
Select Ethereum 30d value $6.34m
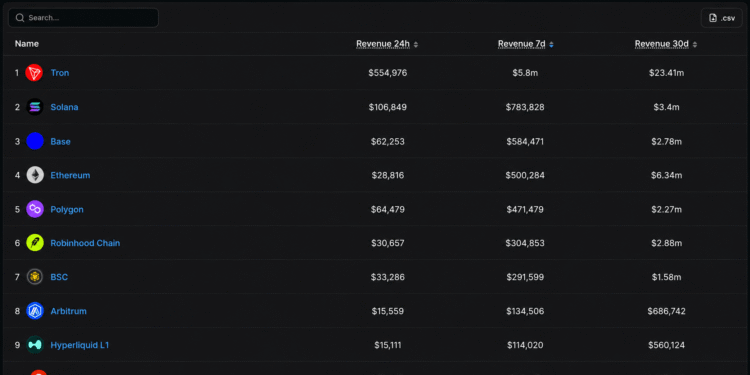tap(666, 175)
